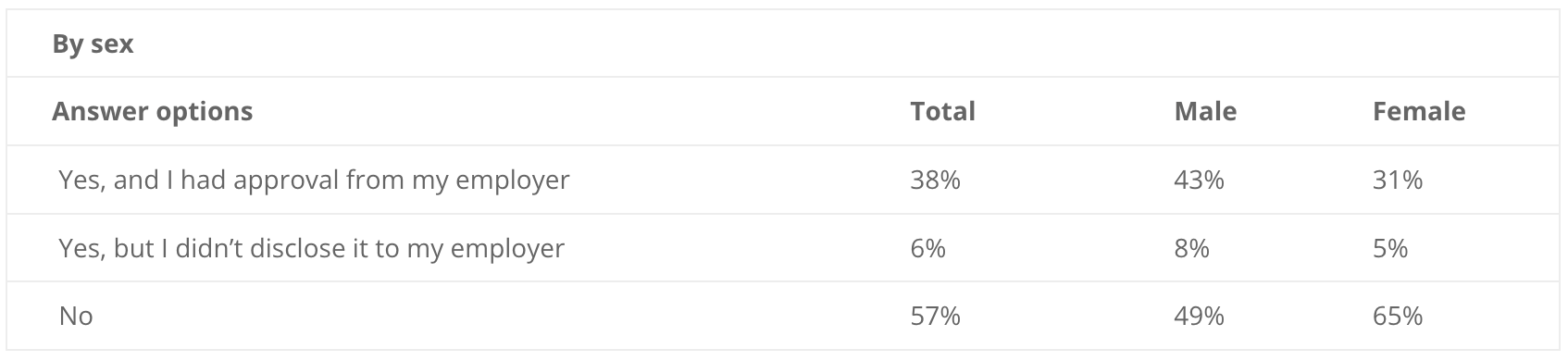Click the 57% total 'No' cell
Image resolution: width=1568 pixels, height=361 pixels.
pyautogui.click(x=935, y=317)
